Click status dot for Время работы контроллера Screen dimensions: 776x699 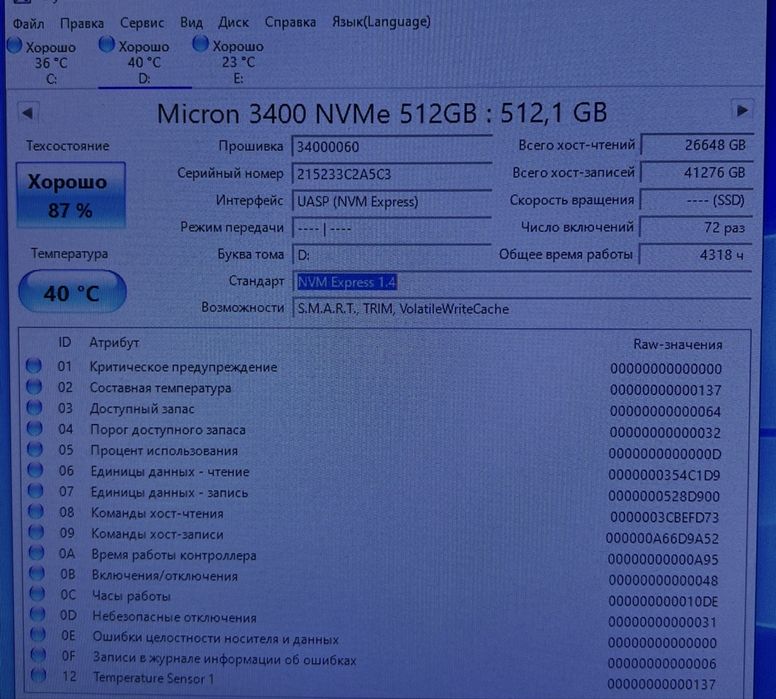[x=37, y=553]
